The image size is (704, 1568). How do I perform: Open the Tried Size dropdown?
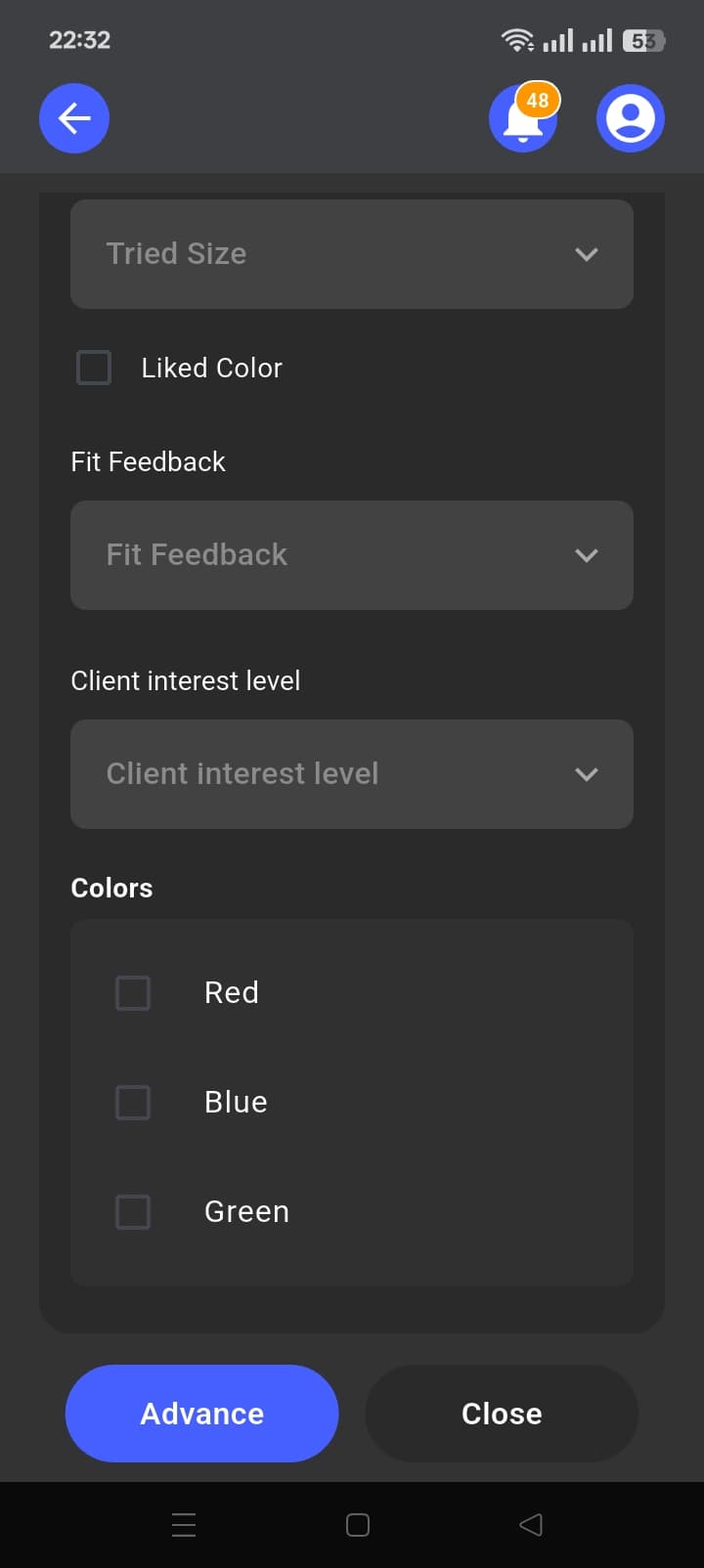352,254
